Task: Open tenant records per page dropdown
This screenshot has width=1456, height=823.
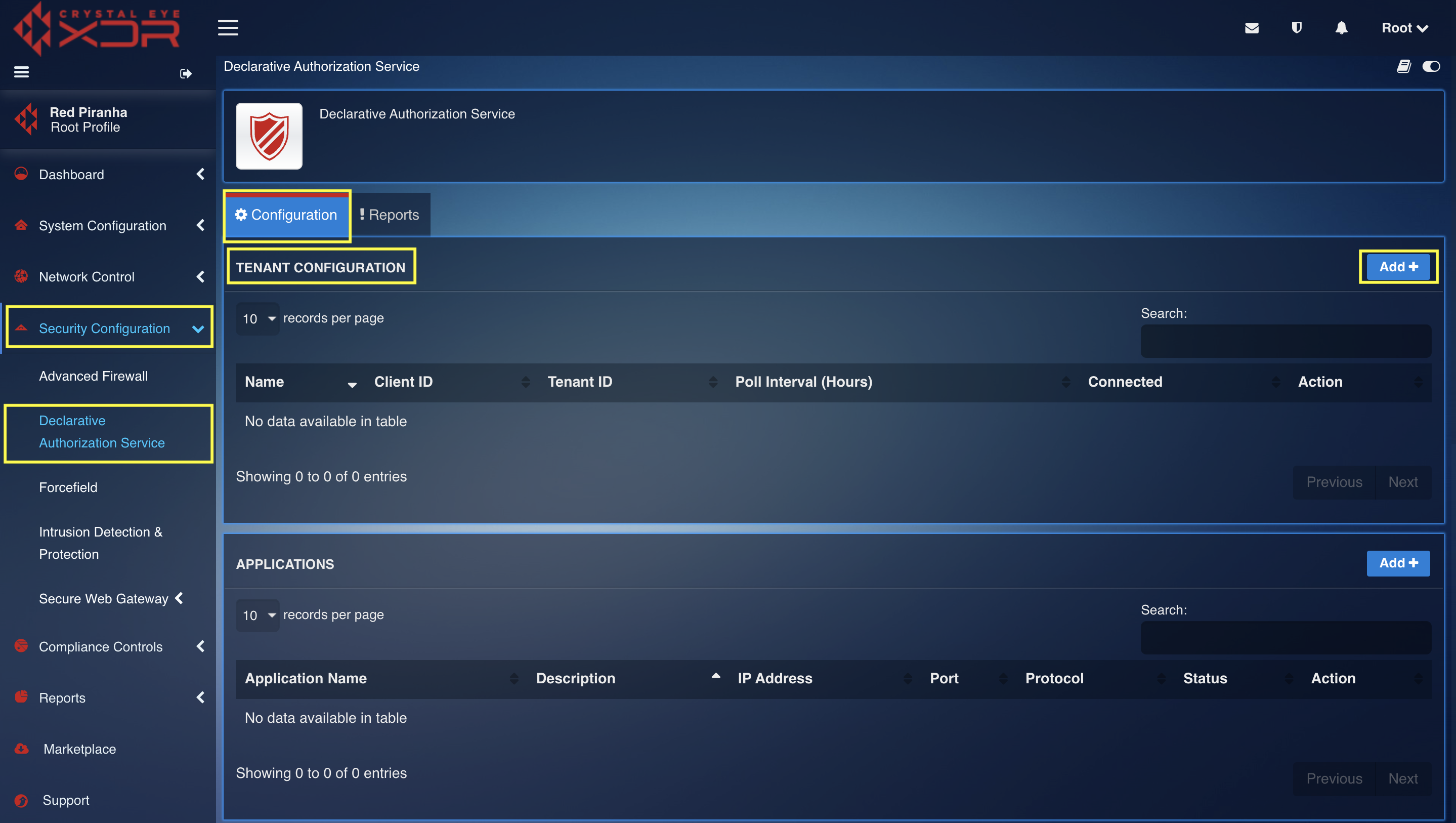Action: 258,318
